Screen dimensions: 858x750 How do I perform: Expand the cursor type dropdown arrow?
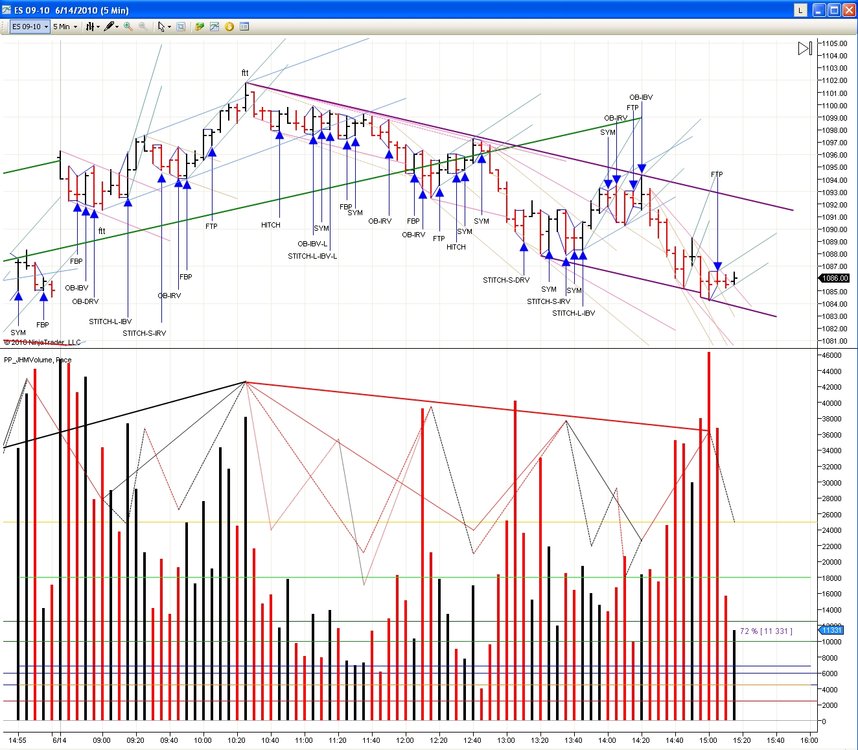coord(169,26)
